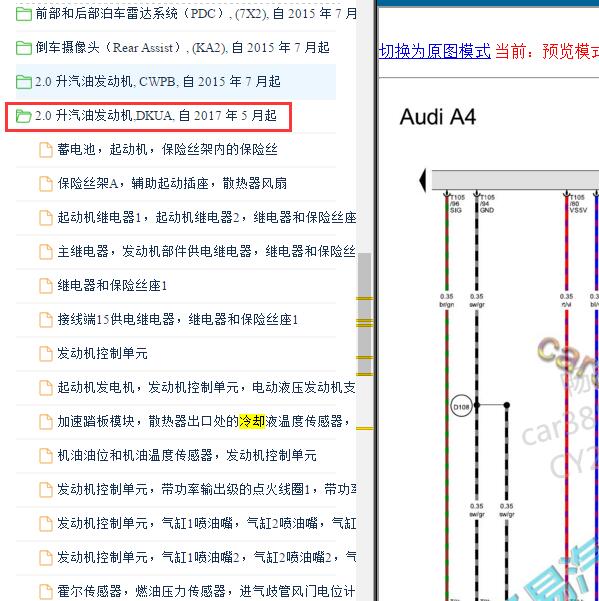Click the left arrow on diagram bar
Image resolution: width=599 pixels, height=601 pixels.
(423, 180)
